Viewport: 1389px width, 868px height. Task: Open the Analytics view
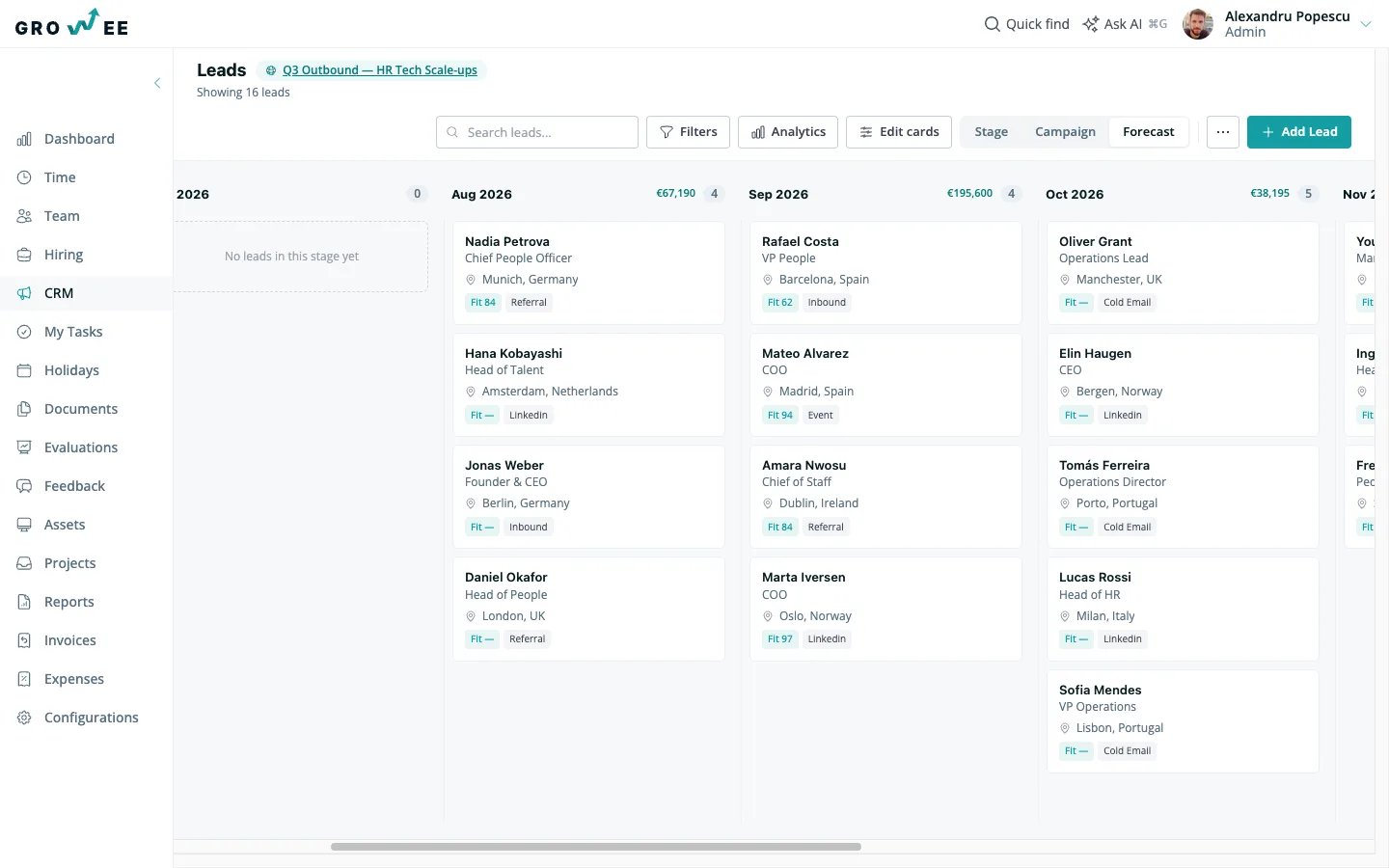tap(788, 132)
